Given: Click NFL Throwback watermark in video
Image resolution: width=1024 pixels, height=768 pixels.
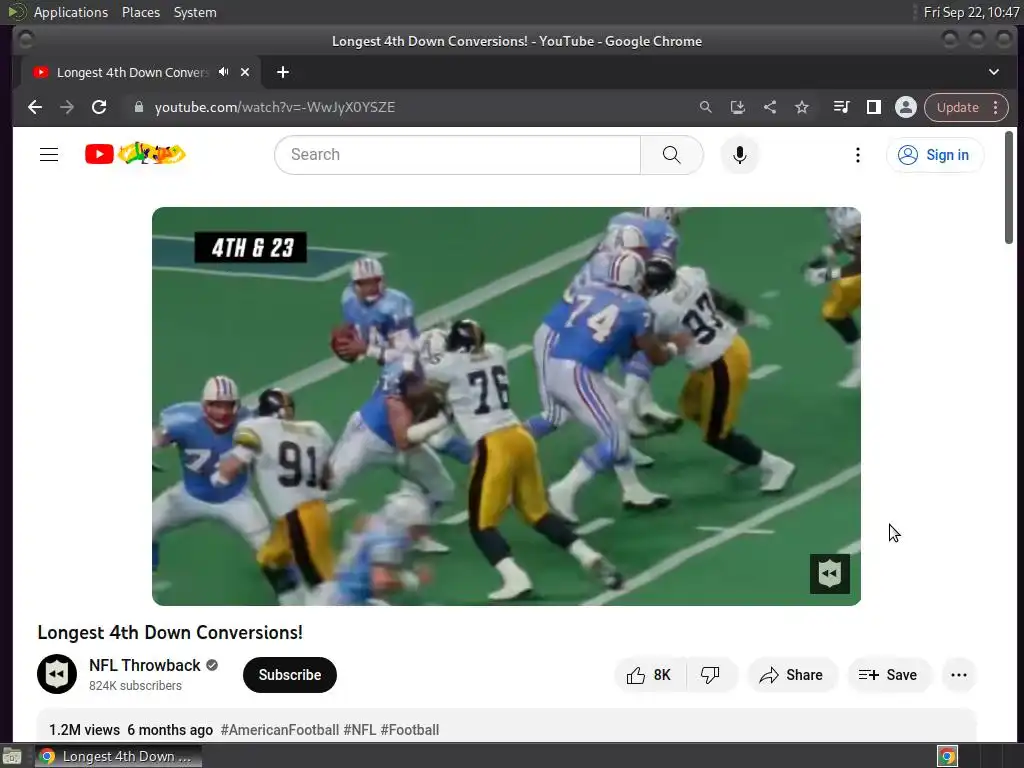Looking at the screenshot, I should point(829,574).
